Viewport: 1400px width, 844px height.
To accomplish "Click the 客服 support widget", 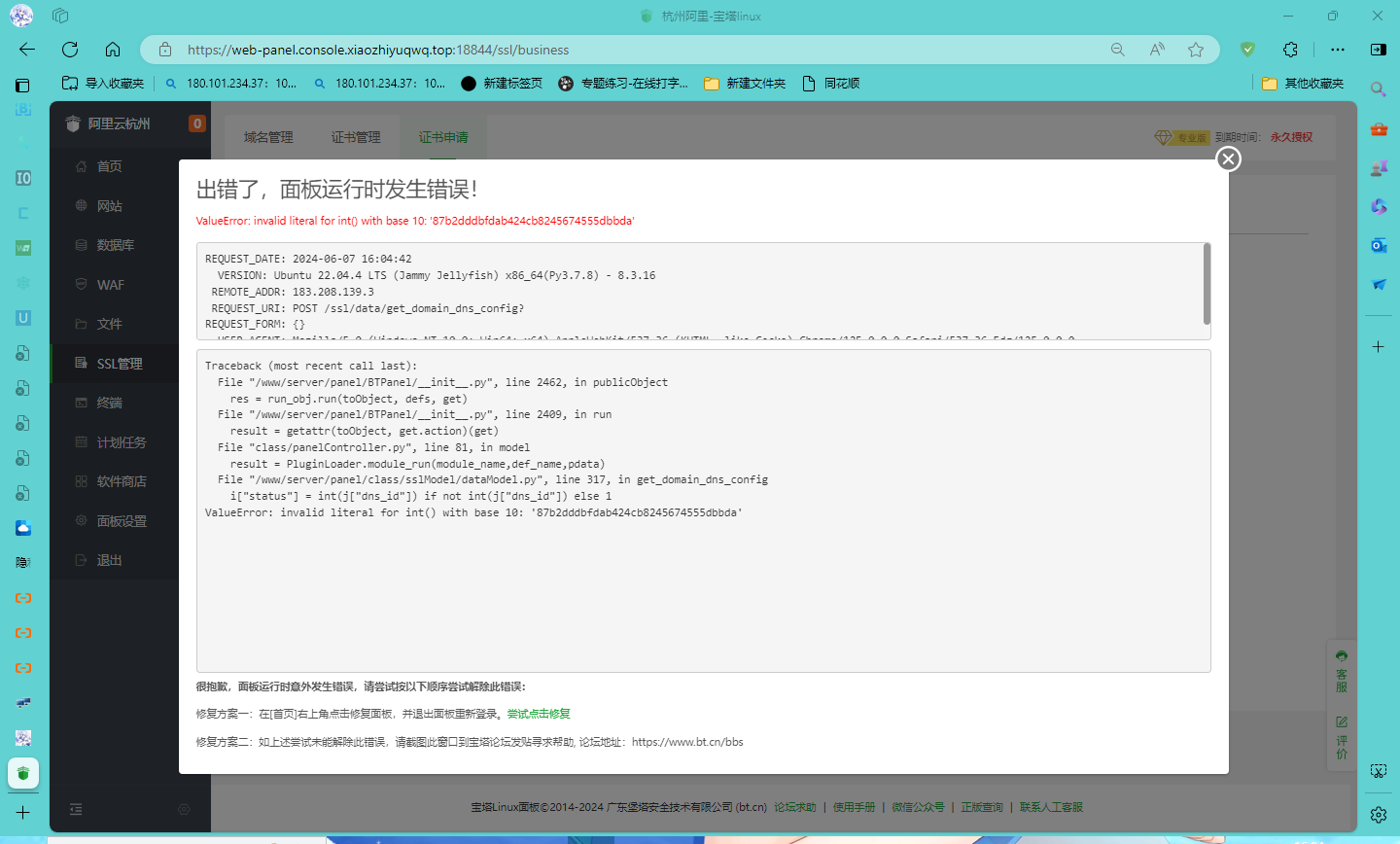I will tap(1342, 671).
